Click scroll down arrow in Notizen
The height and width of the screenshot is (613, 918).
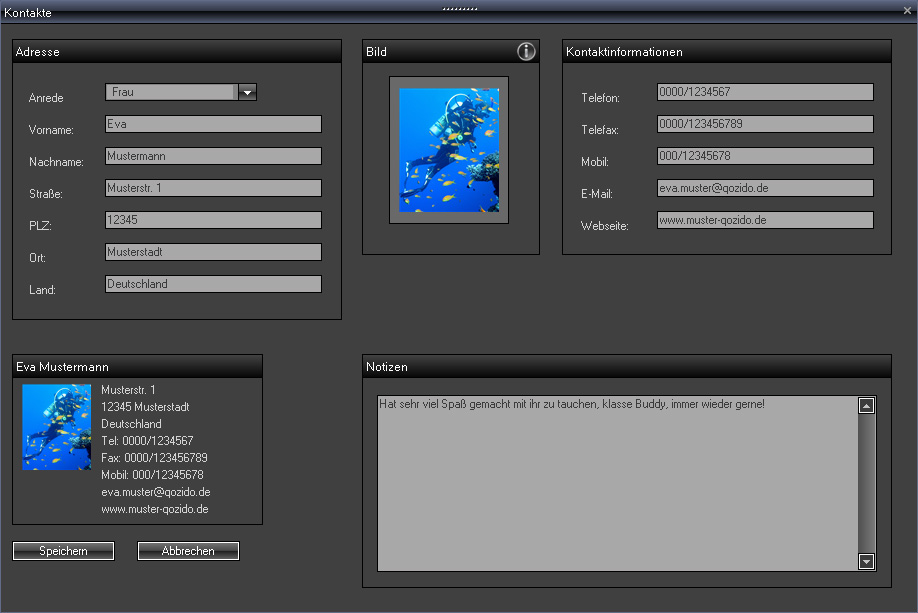(867, 562)
